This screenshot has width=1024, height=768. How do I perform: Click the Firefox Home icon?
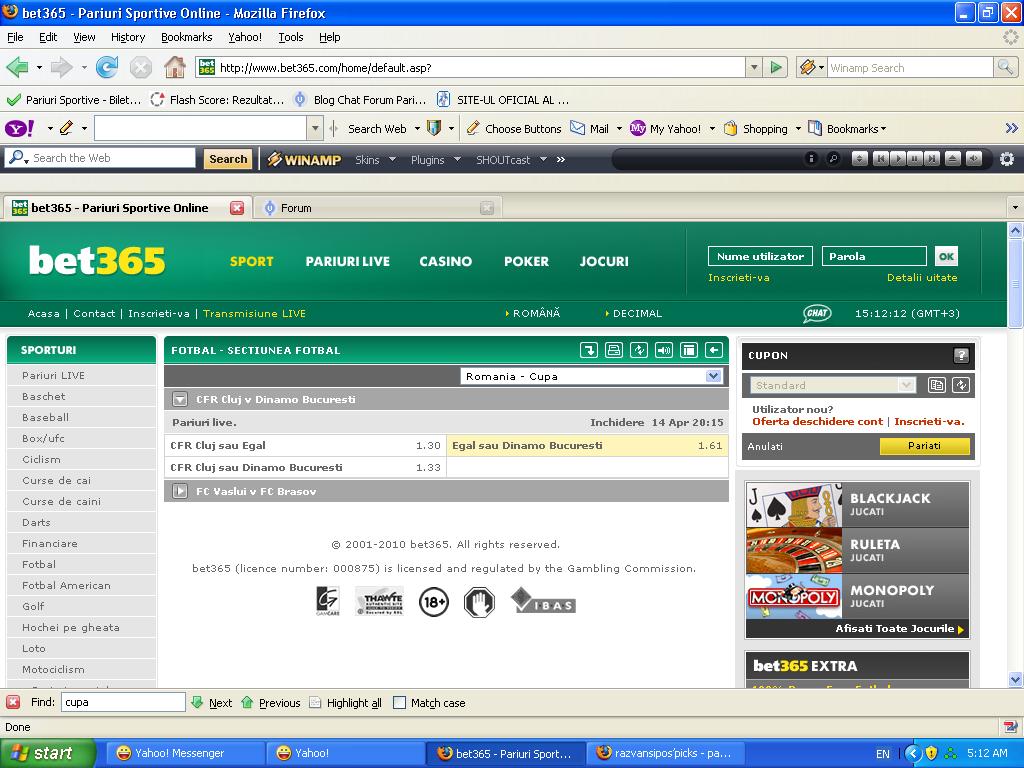[174, 67]
